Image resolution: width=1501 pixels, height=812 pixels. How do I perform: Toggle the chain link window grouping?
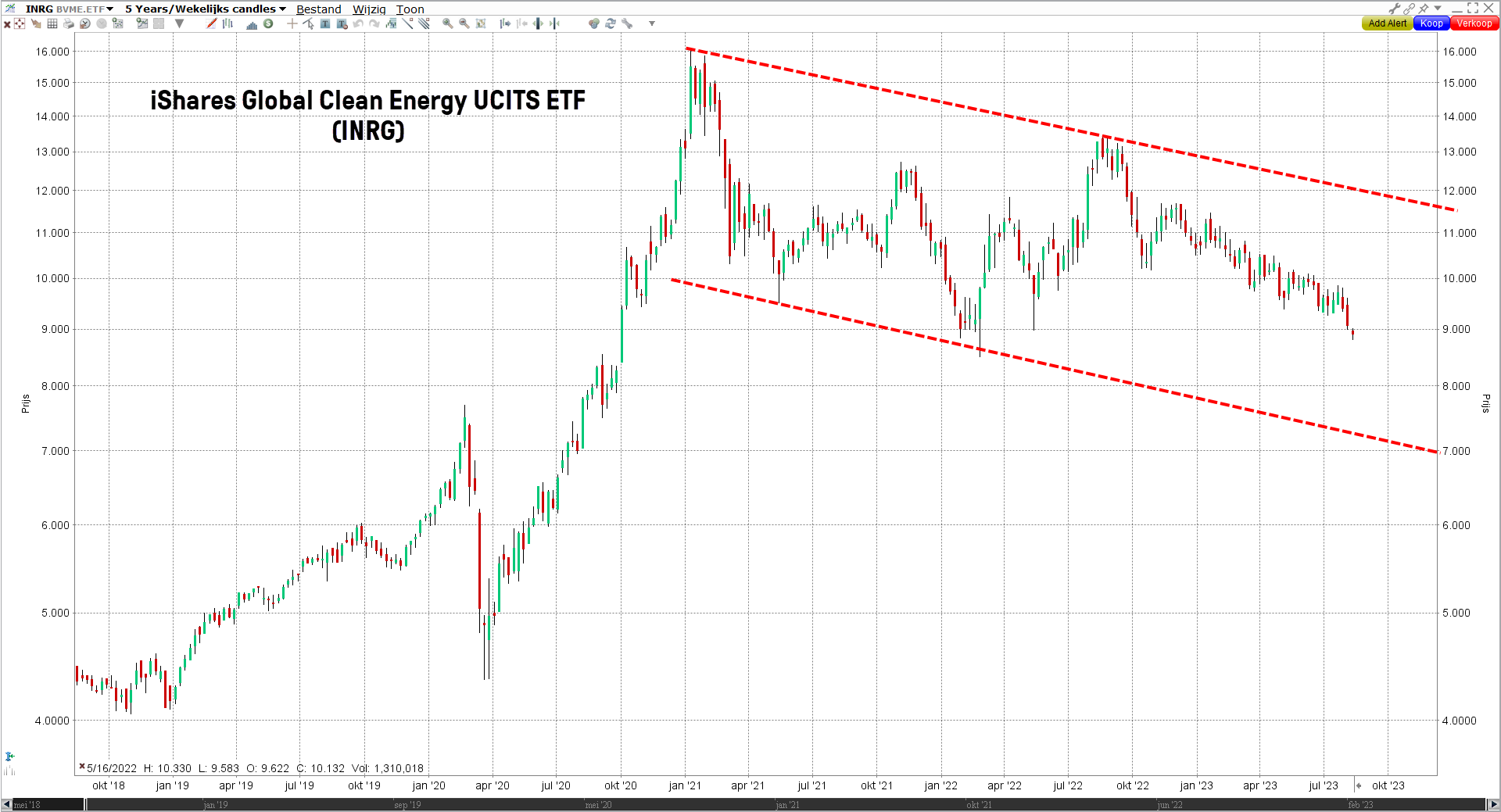(x=1409, y=9)
